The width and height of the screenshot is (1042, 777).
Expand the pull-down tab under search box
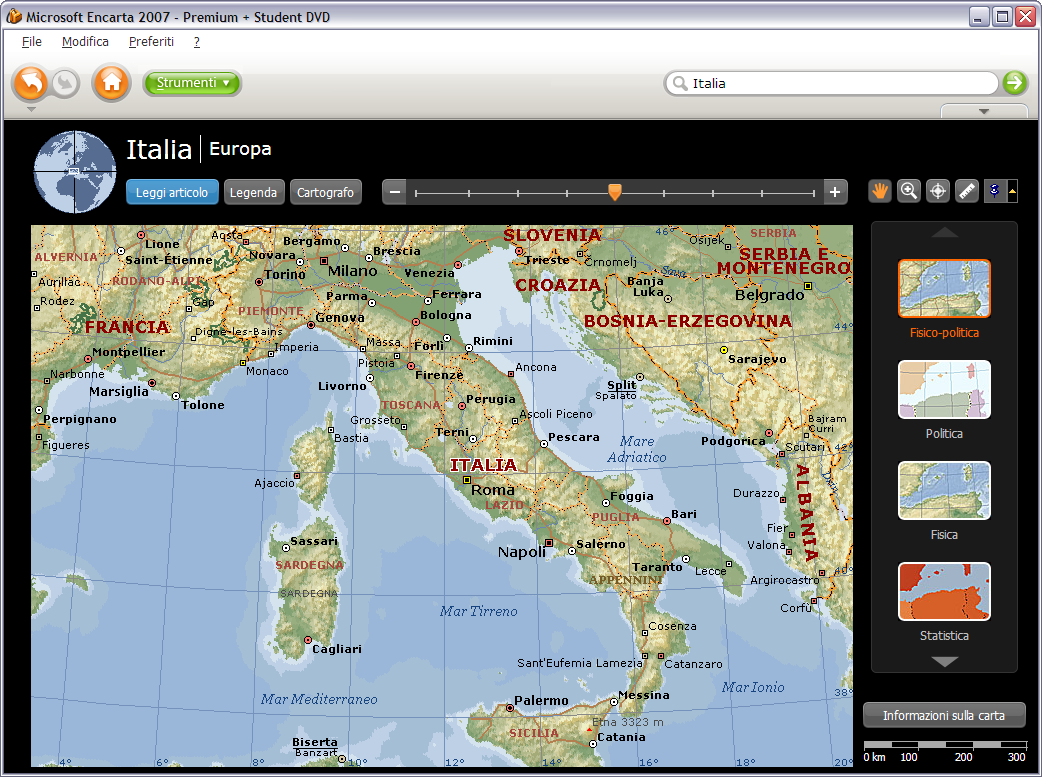pos(984,111)
